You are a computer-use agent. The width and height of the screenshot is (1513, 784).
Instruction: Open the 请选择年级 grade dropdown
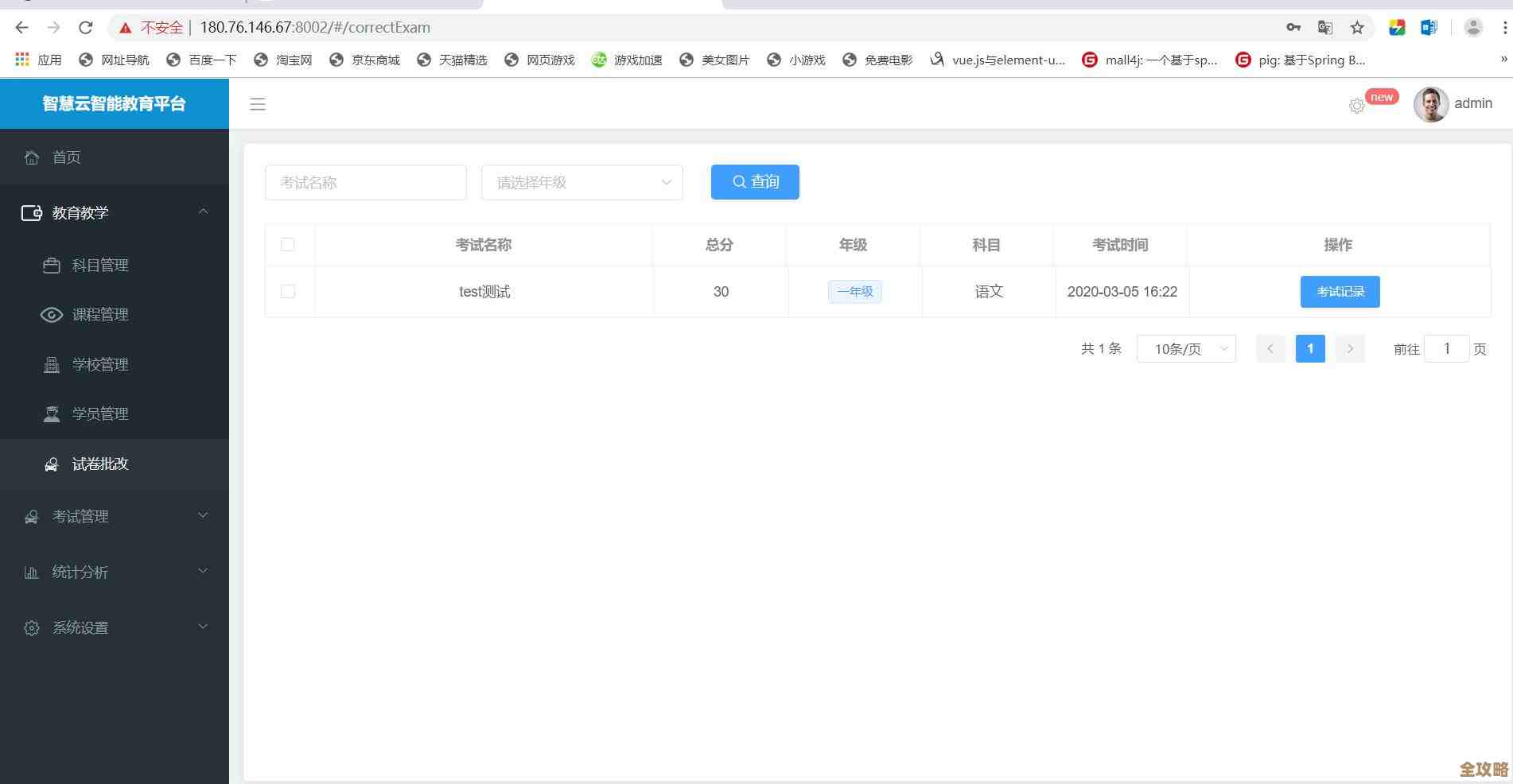(581, 182)
